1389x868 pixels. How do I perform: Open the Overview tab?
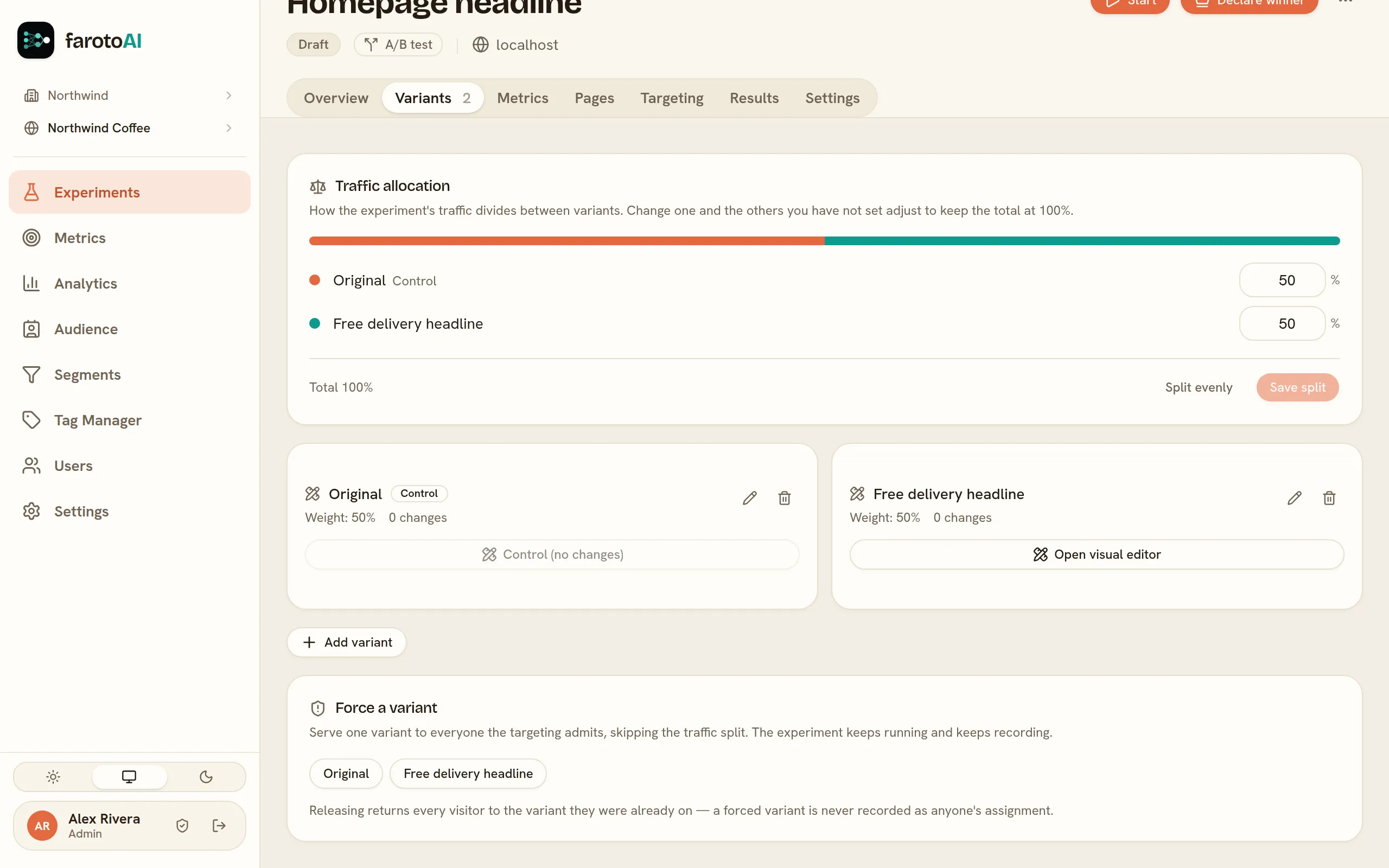(336, 98)
